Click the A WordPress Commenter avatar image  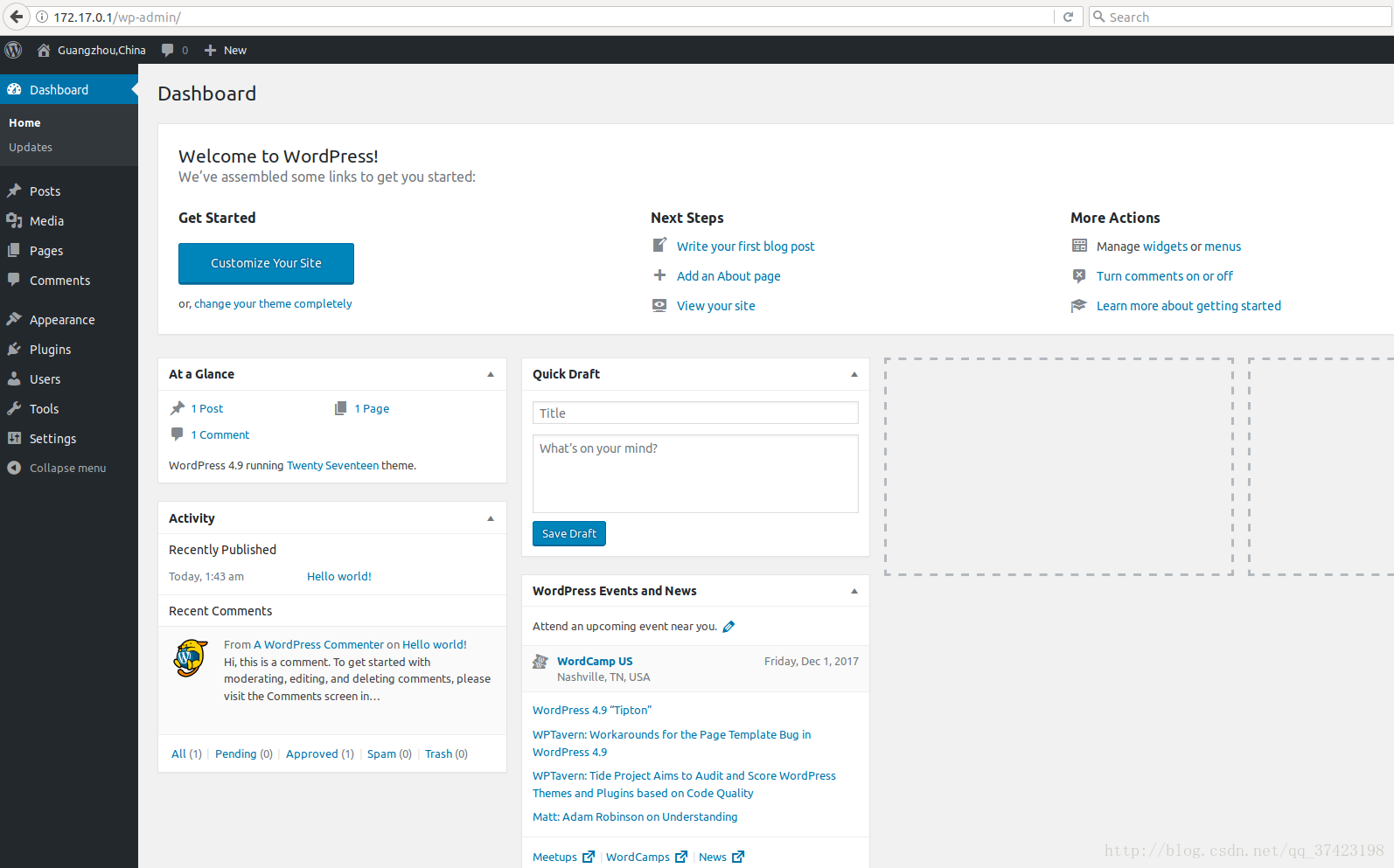pos(191,658)
